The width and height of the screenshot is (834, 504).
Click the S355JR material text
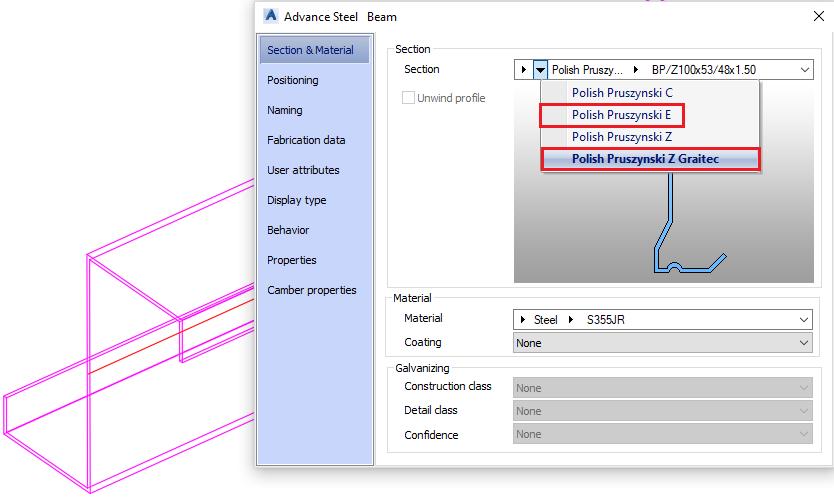[605, 320]
